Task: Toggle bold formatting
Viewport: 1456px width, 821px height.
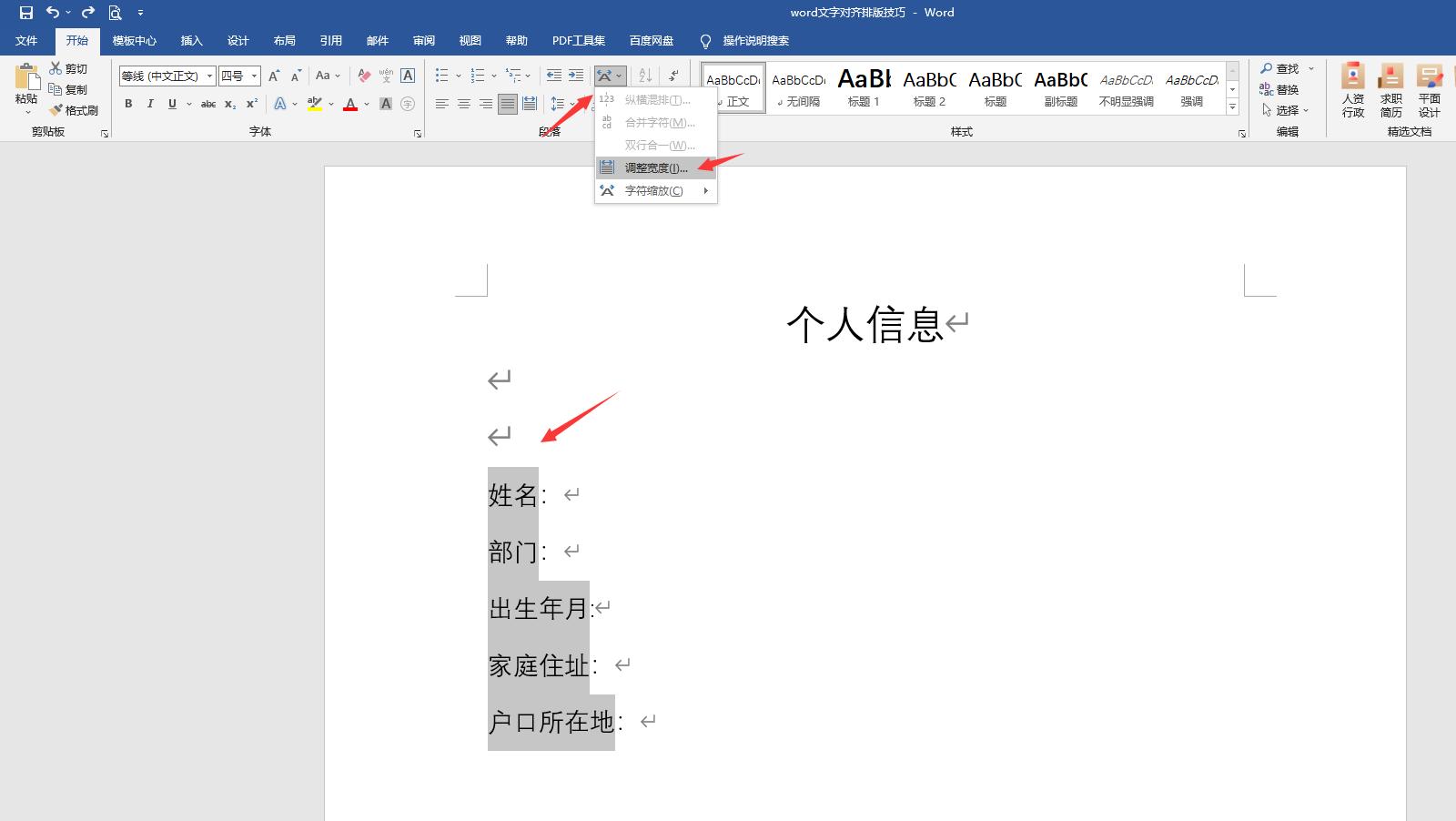Action: [127, 104]
